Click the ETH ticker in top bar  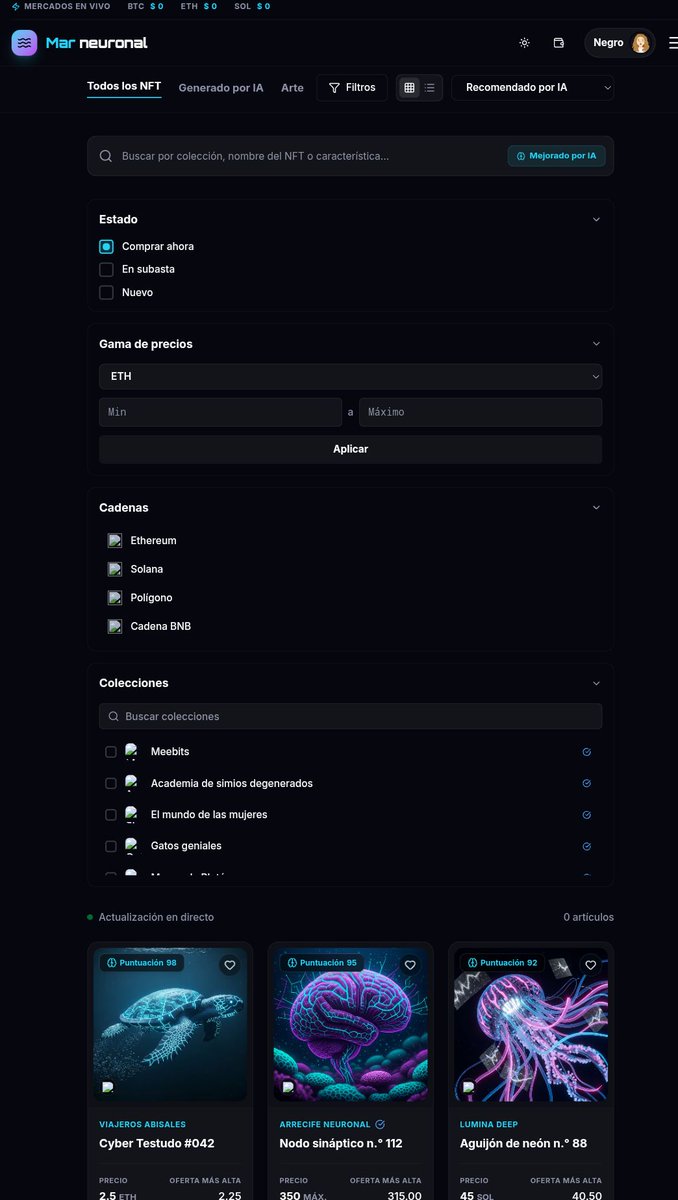pyautogui.click(x=198, y=6)
